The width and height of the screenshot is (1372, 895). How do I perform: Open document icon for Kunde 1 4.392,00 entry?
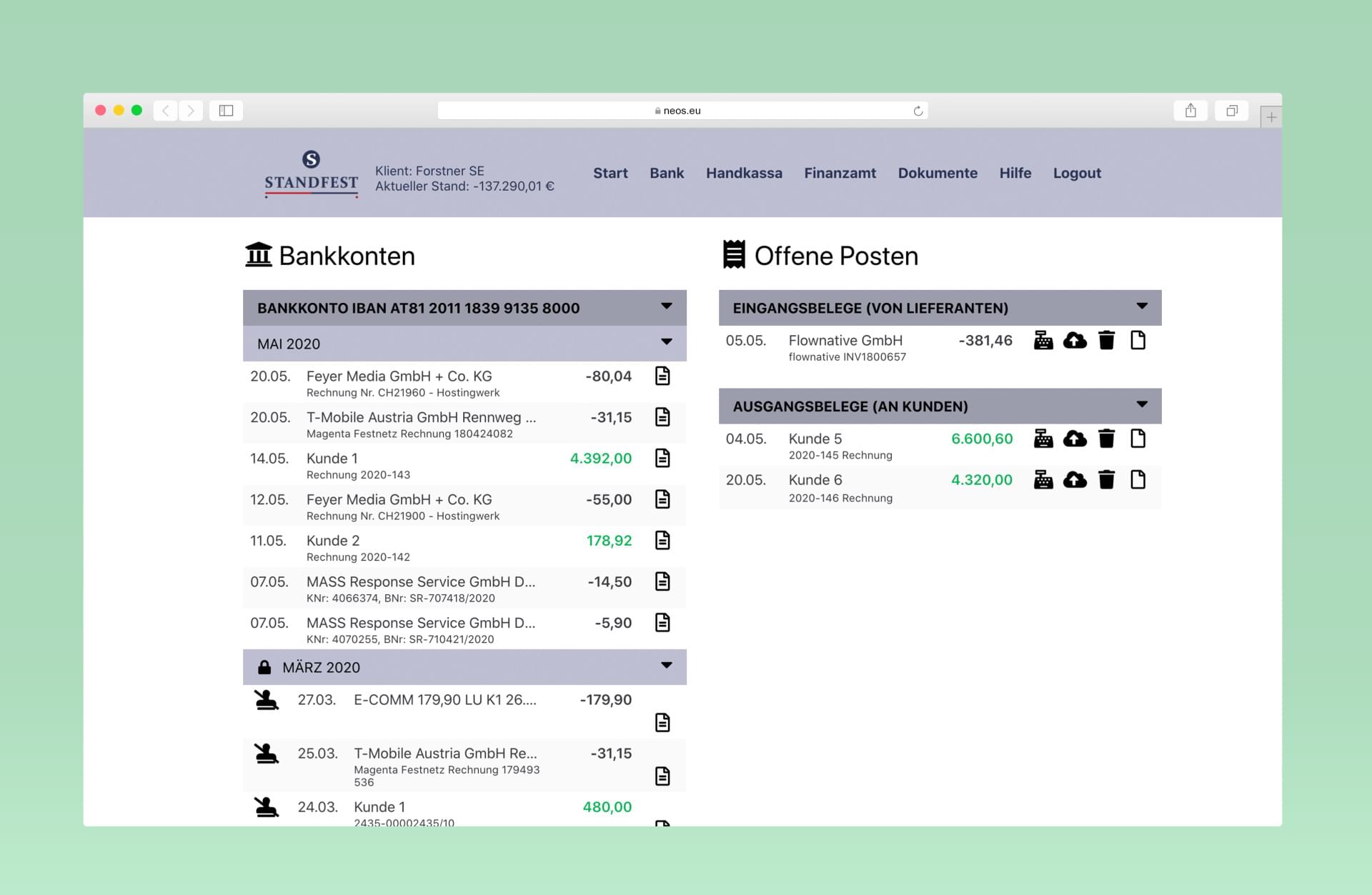pos(662,458)
